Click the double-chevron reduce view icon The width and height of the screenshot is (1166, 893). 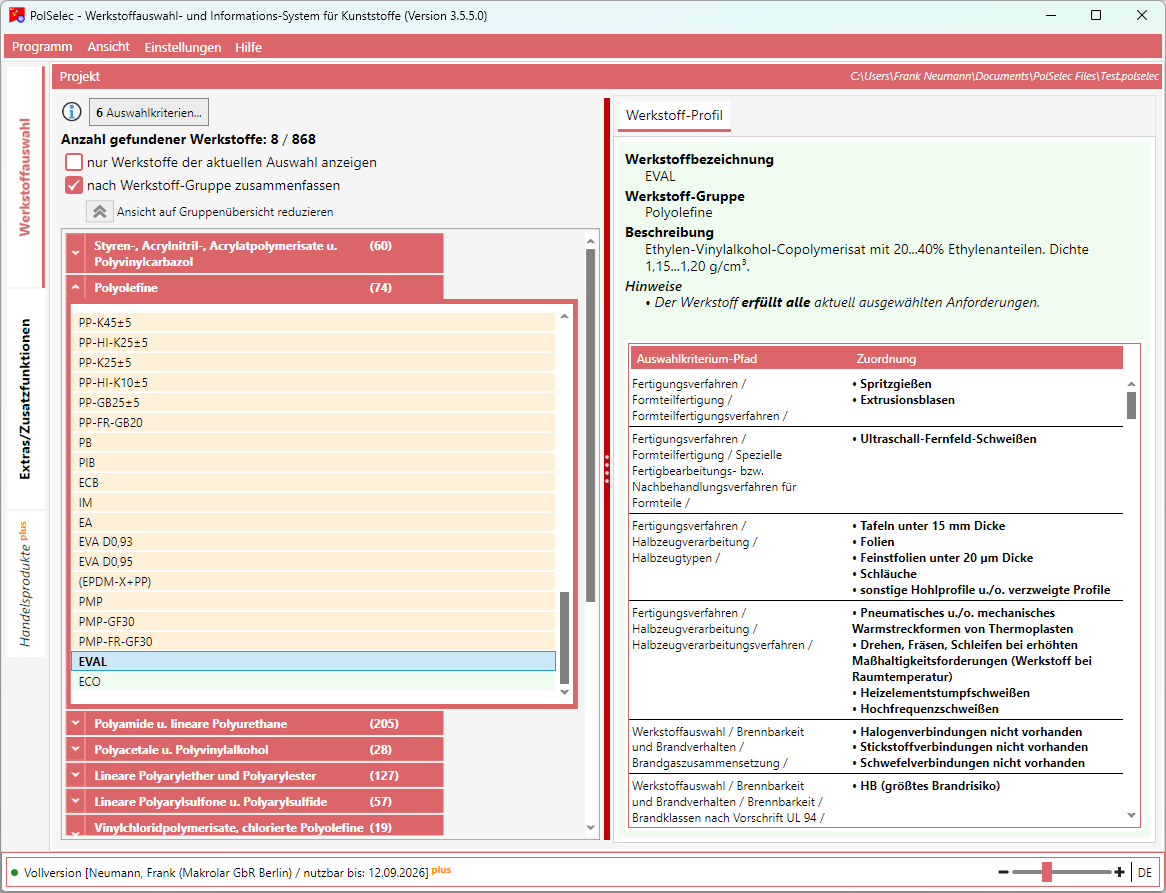[98, 212]
